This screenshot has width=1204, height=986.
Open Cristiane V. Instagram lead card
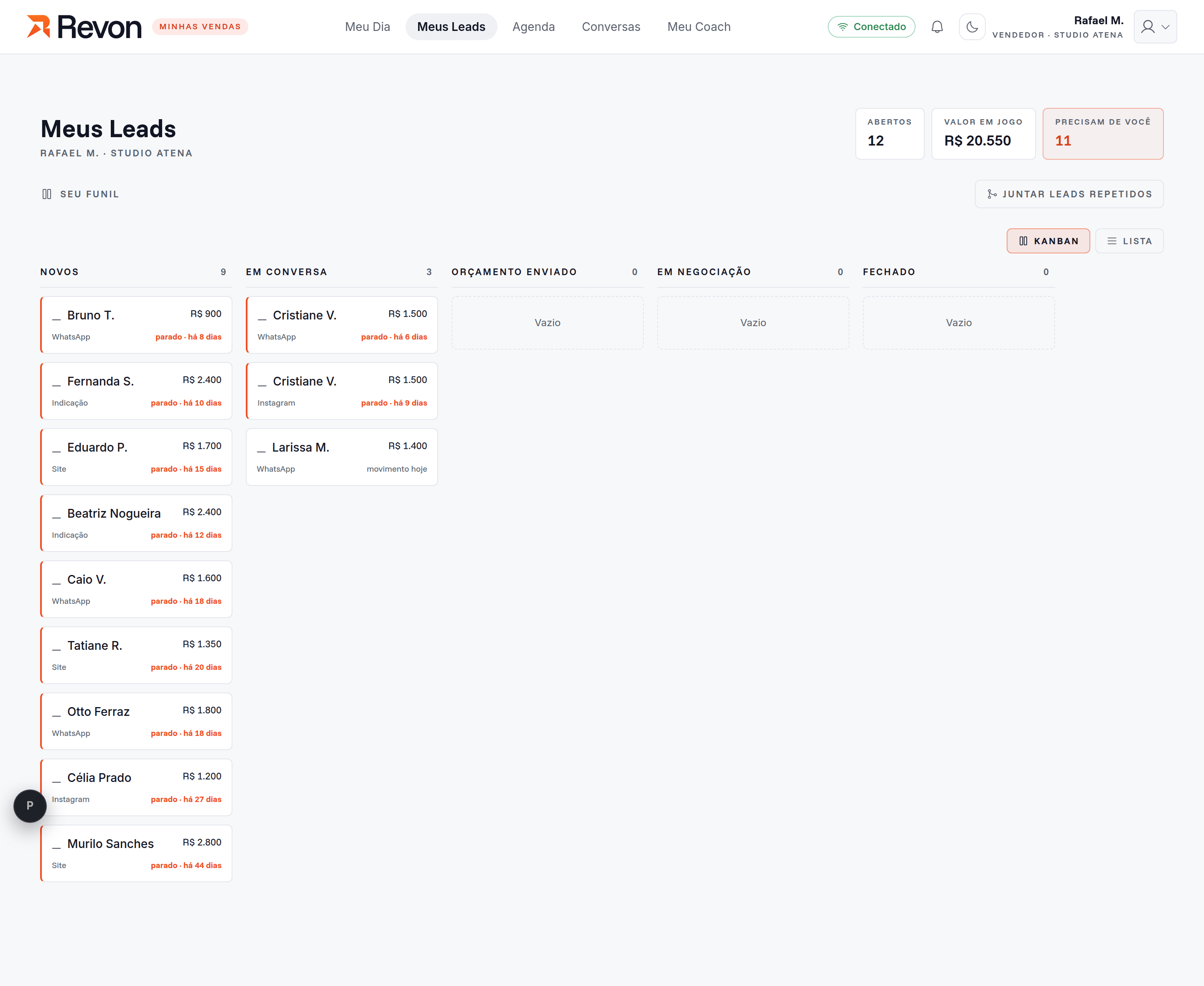pos(342,391)
